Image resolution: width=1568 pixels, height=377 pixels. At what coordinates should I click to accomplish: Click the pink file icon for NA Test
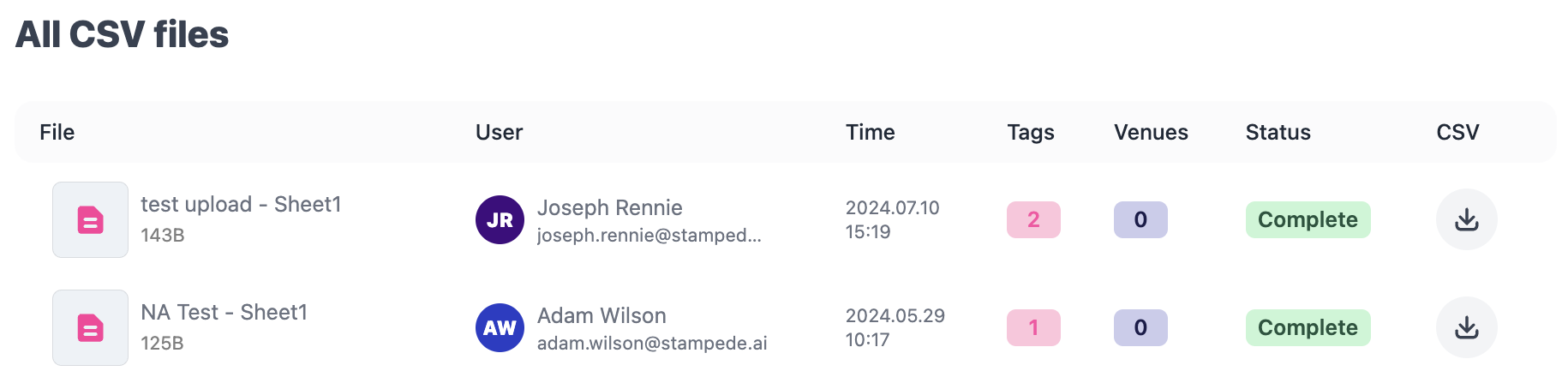pyautogui.click(x=90, y=327)
